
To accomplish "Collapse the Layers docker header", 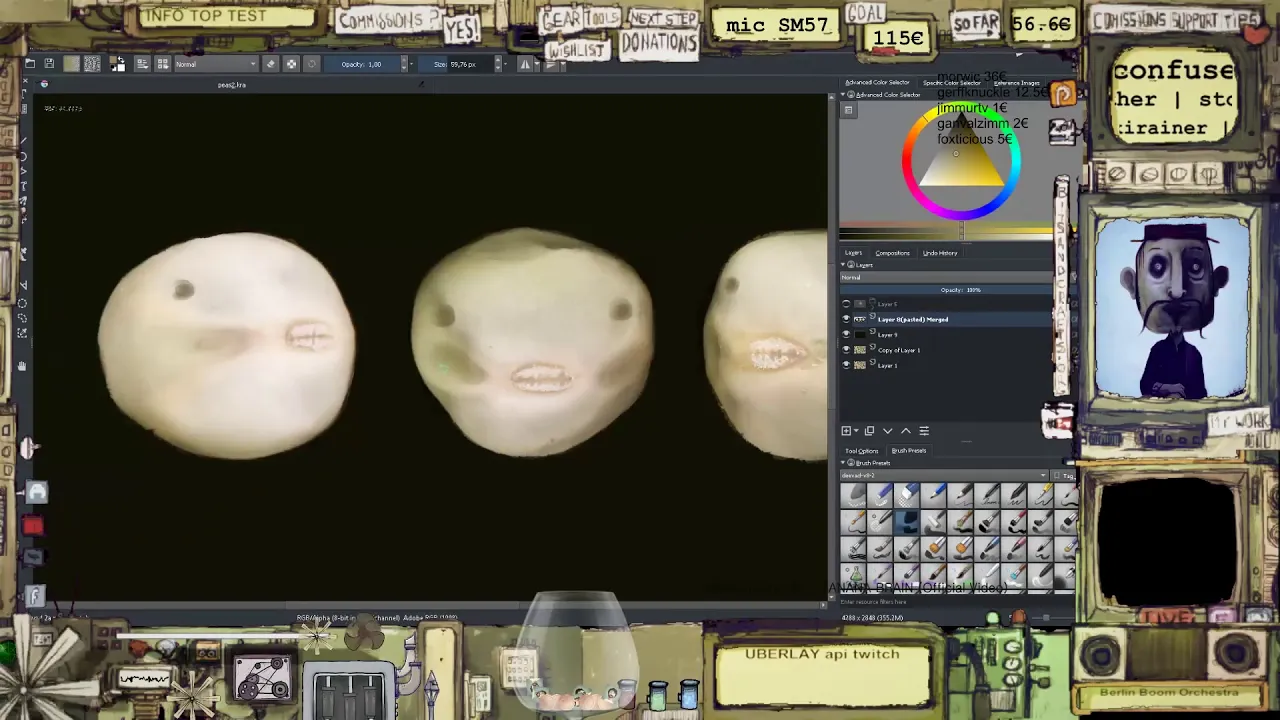I will (843, 265).
